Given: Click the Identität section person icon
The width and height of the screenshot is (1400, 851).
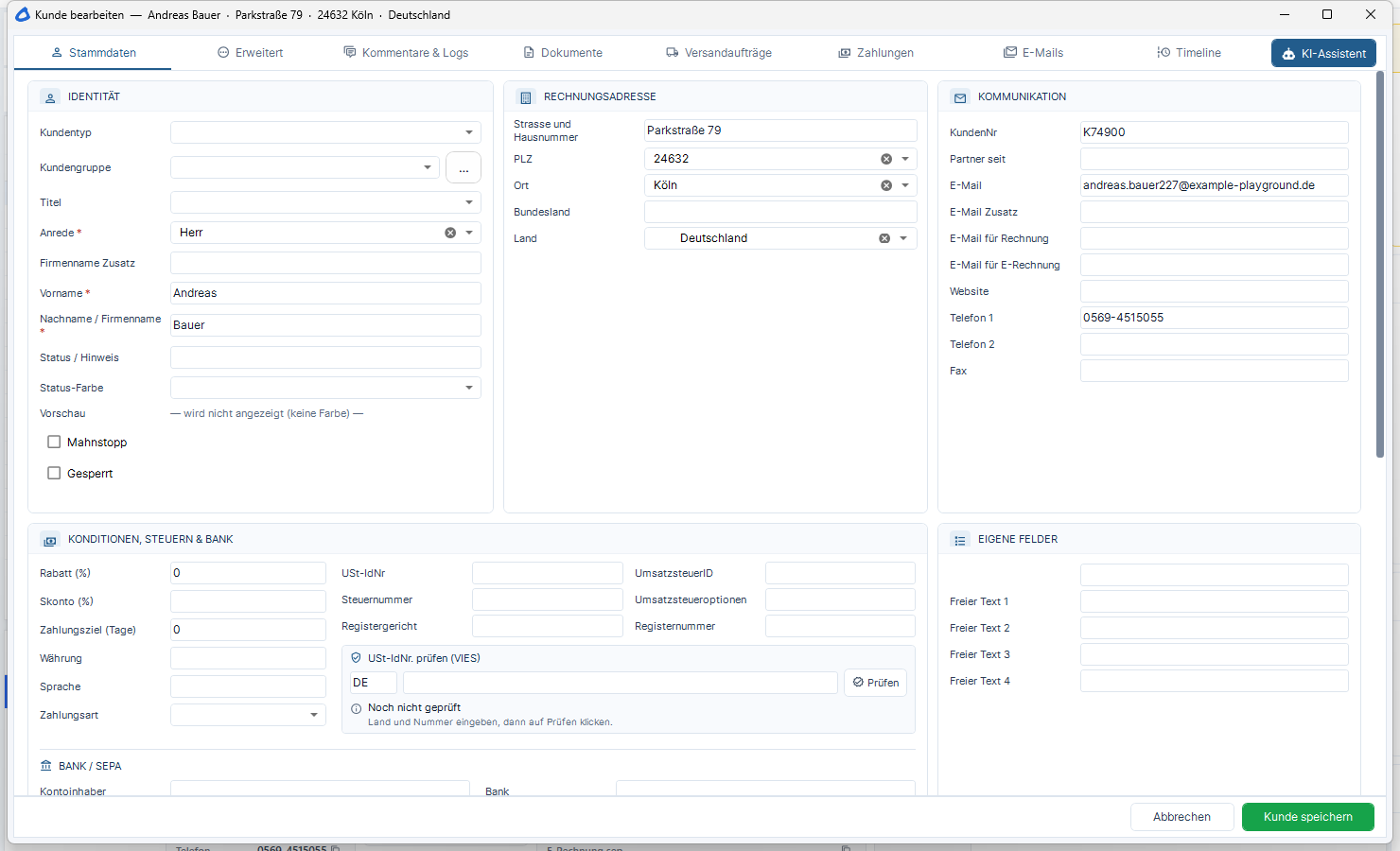Looking at the screenshot, I should pyautogui.click(x=51, y=97).
